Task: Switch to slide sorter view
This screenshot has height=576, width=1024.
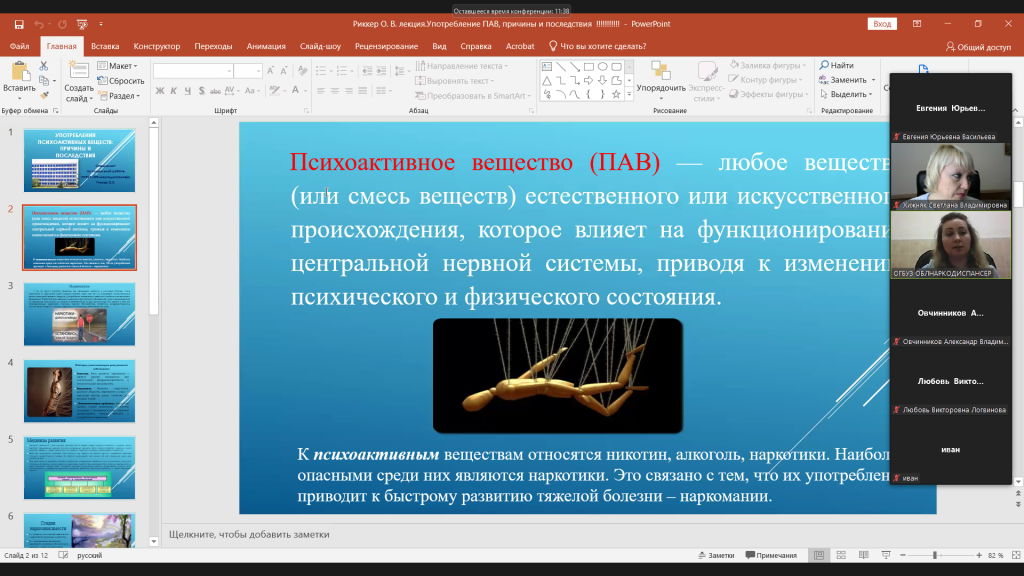Action: click(x=841, y=555)
